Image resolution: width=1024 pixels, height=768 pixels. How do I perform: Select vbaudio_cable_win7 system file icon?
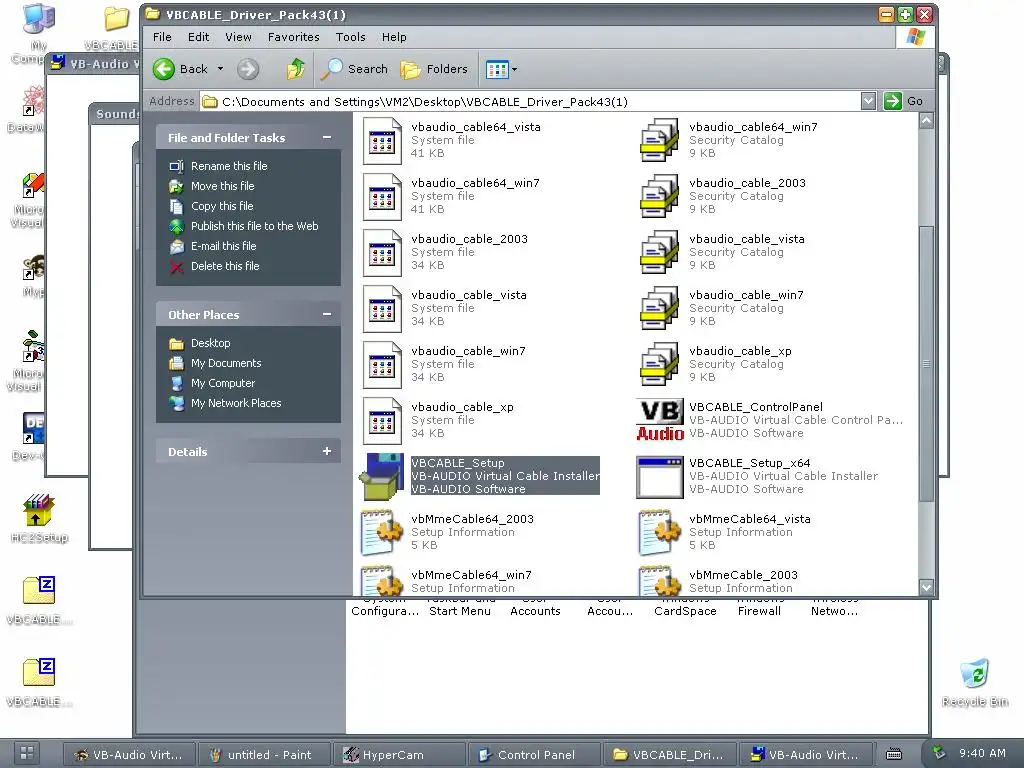pos(382,365)
